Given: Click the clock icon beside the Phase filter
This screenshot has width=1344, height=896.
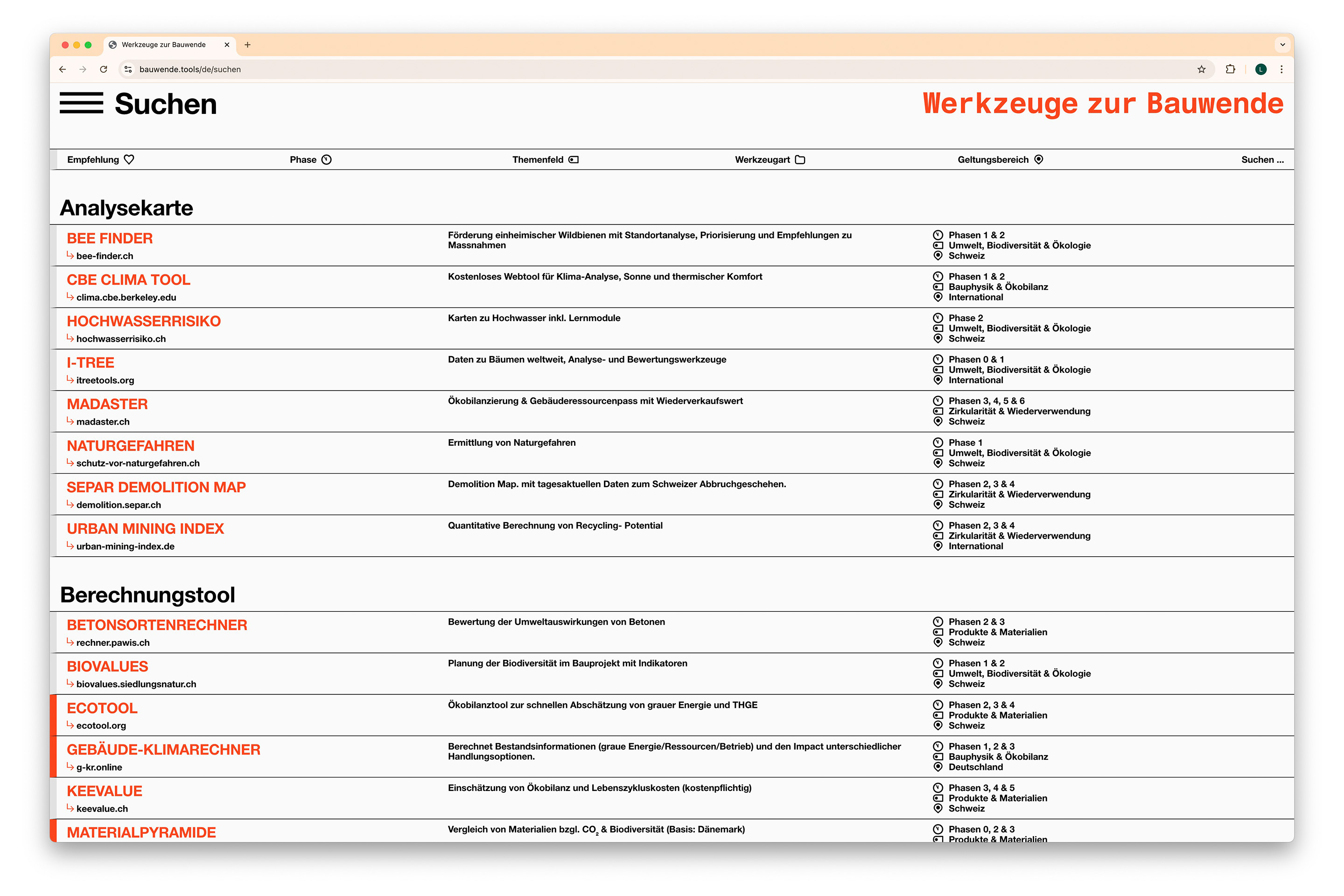Looking at the screenshot, I should pyautogui.click(x=326, y=160).
